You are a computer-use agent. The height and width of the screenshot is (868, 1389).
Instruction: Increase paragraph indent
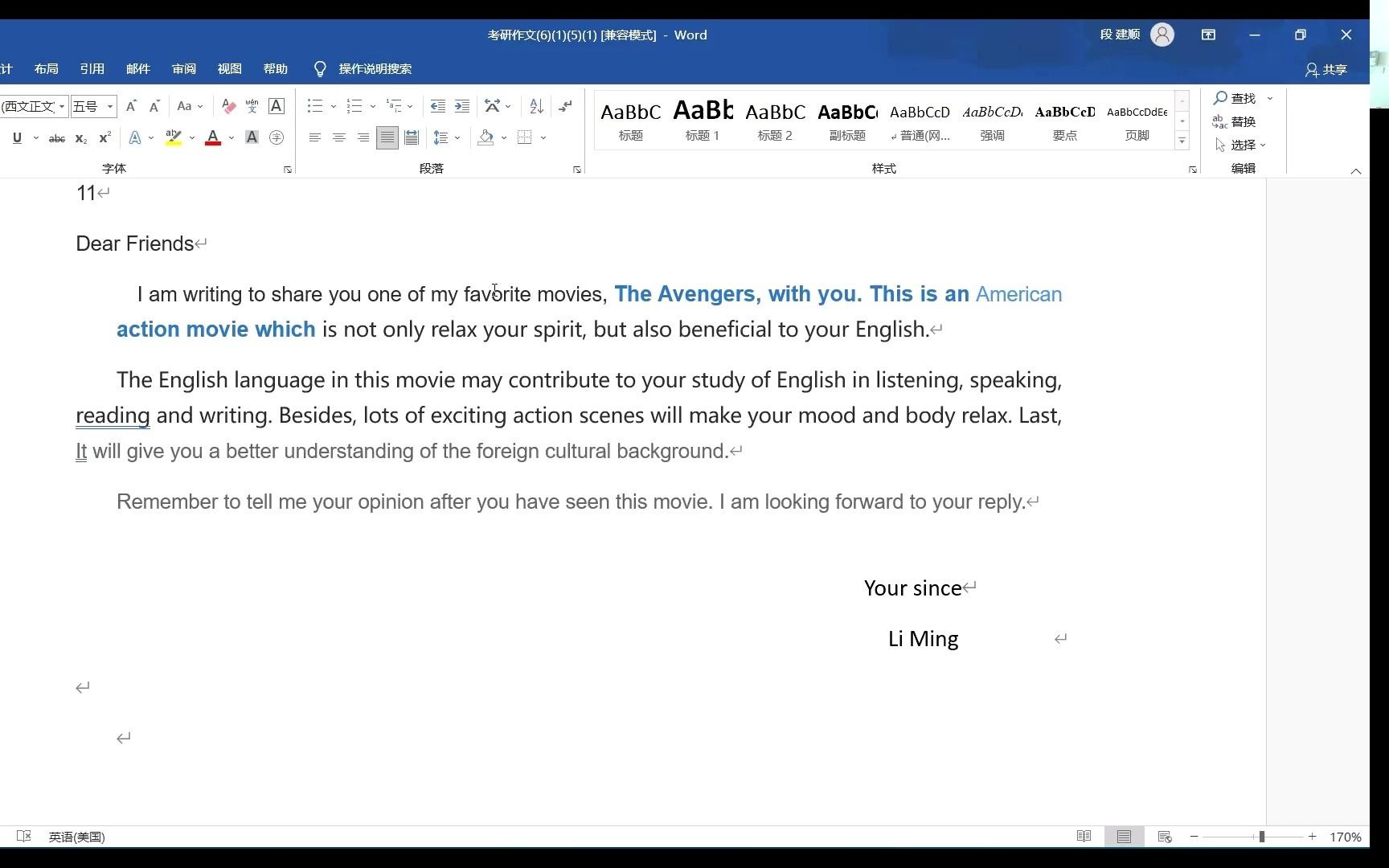pyautogui.click(x=461, y=106)
